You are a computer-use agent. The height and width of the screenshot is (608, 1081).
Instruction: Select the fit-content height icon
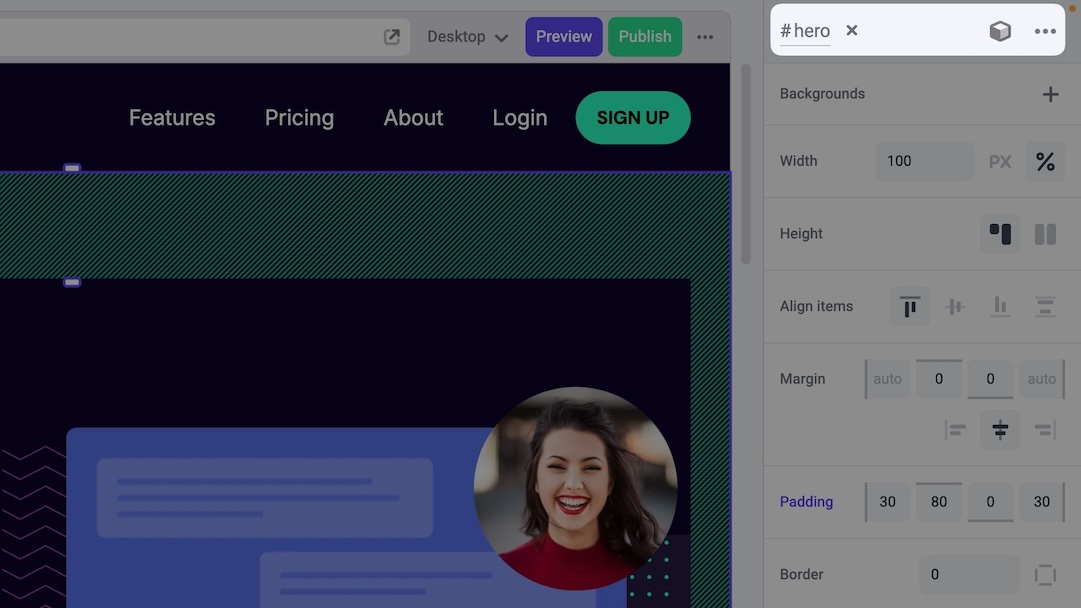(1000, 234)
